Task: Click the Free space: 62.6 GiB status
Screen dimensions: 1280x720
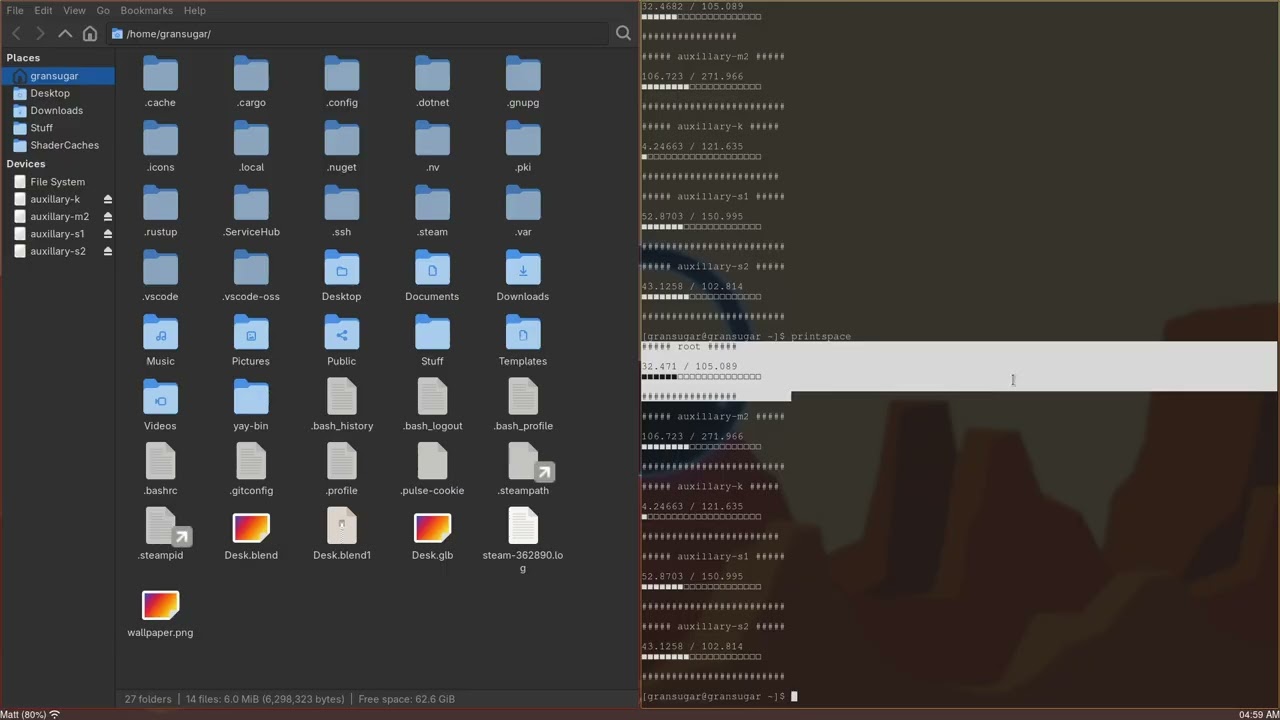Action: click(x=406, y=699)
